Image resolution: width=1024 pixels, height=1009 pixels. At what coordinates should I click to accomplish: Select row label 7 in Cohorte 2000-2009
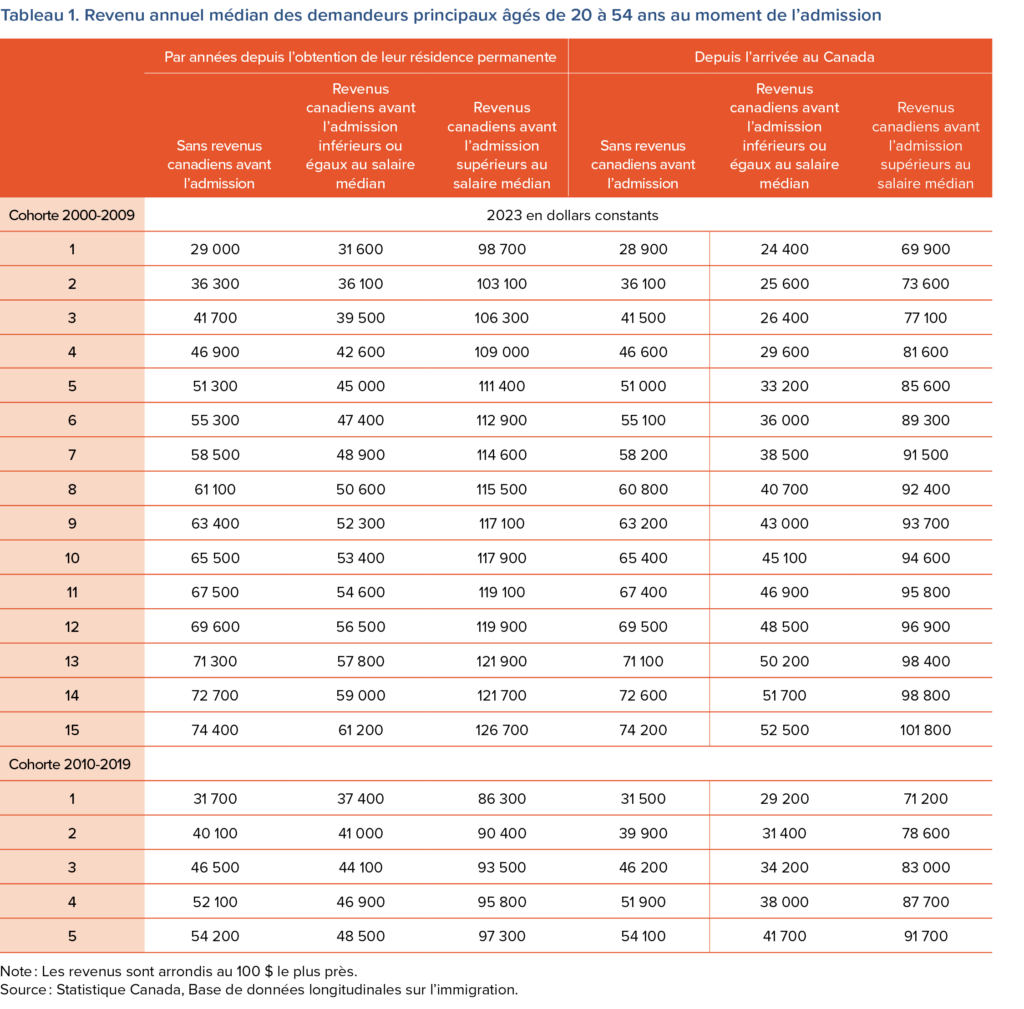[72, 455]
